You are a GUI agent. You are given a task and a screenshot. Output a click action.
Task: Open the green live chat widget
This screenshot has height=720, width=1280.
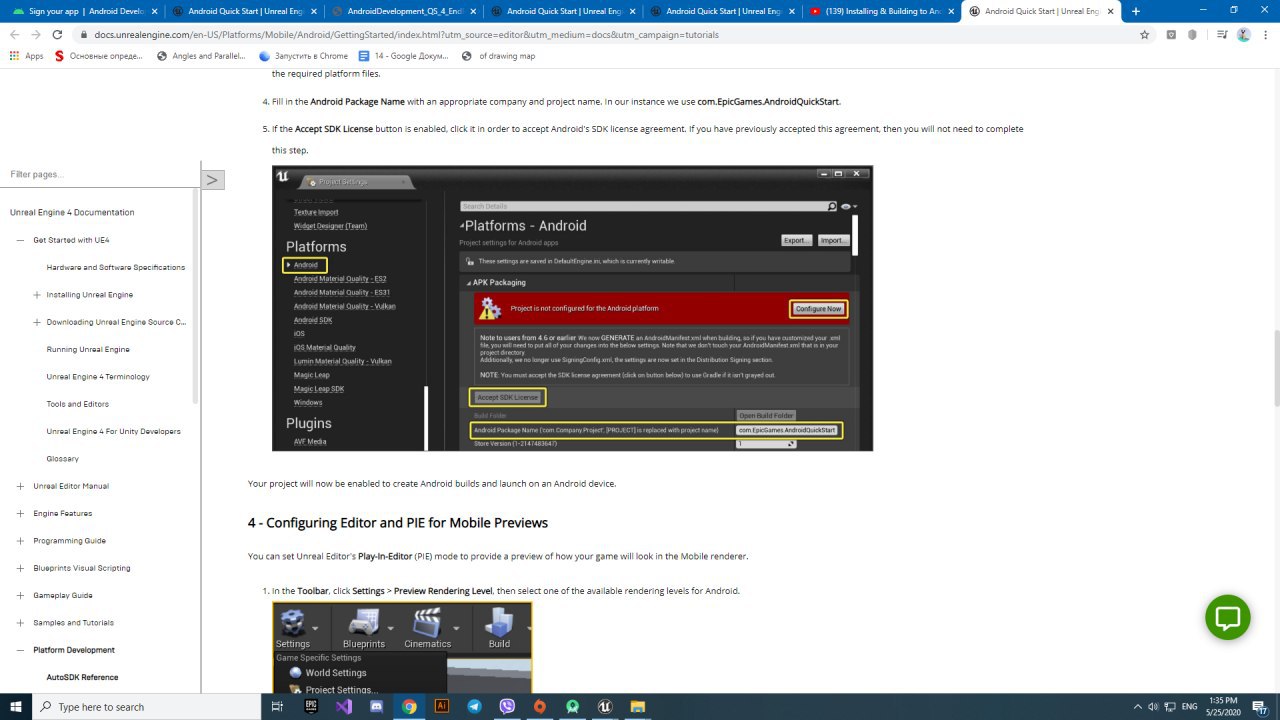(x=1228, y=617)
